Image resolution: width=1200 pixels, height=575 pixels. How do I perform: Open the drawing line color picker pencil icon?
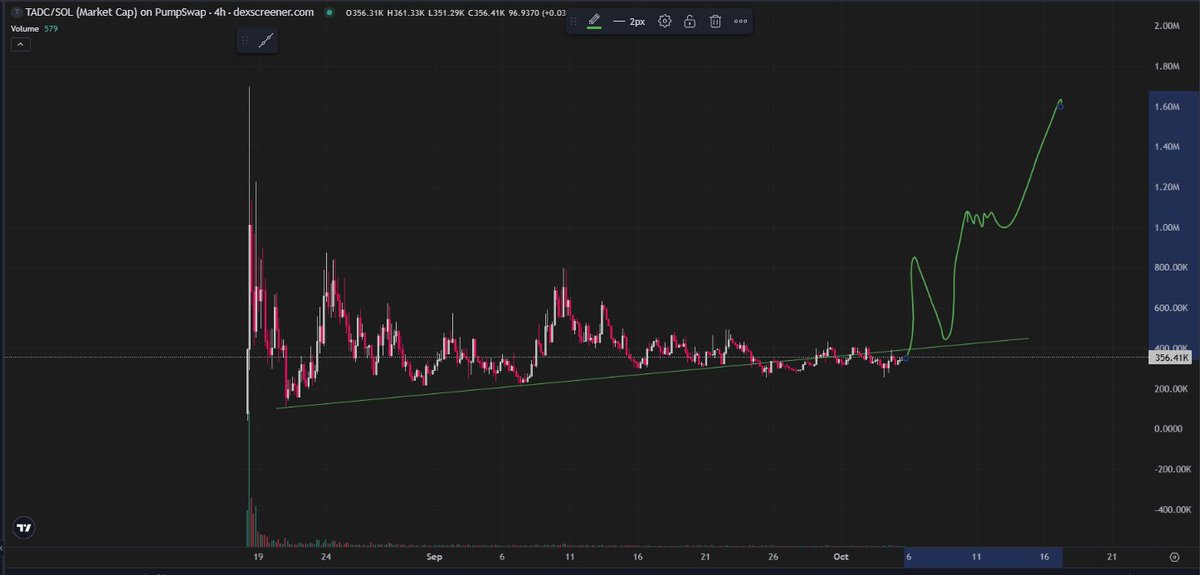pos(594,21)
